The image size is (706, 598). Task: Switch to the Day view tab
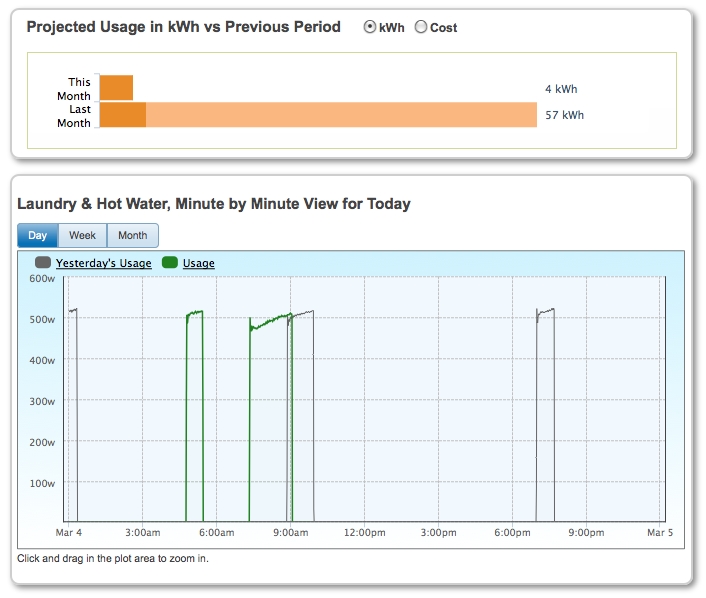pos(37,236)
